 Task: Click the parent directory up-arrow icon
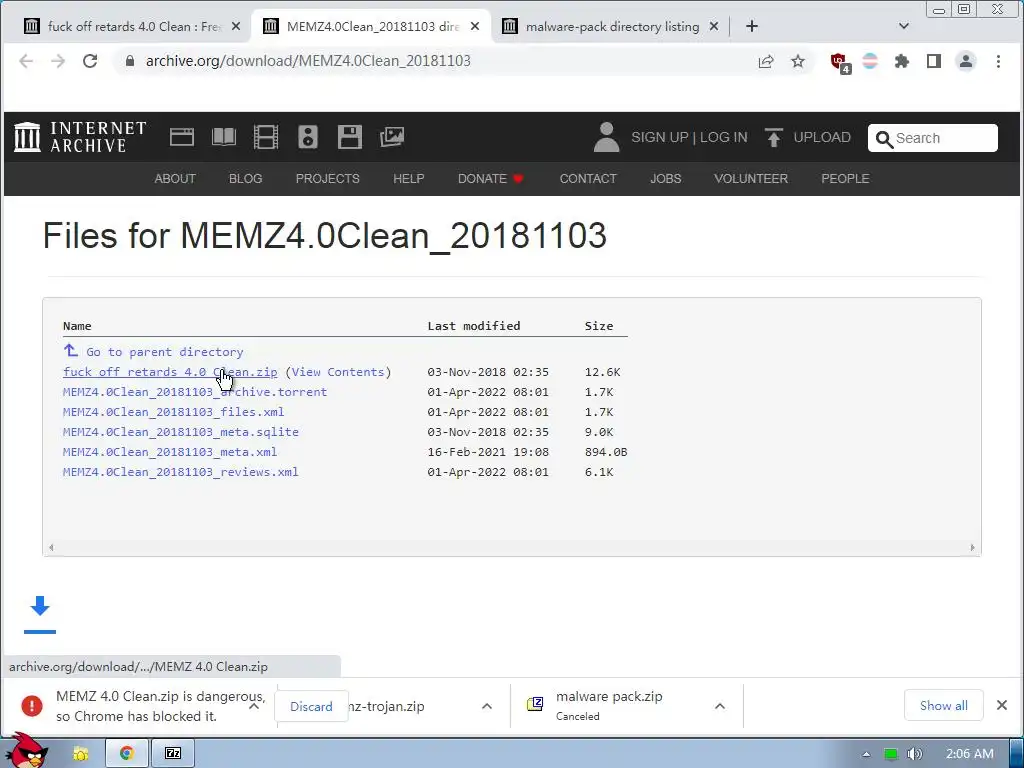click(71, 351)
